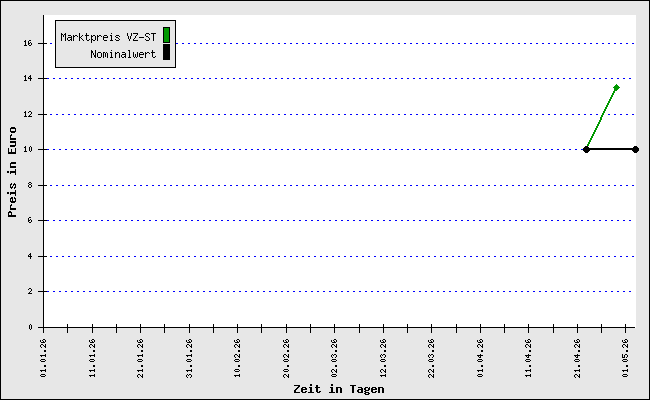Click the date label 01.05.26
The image size is (650, 400).
626,358
